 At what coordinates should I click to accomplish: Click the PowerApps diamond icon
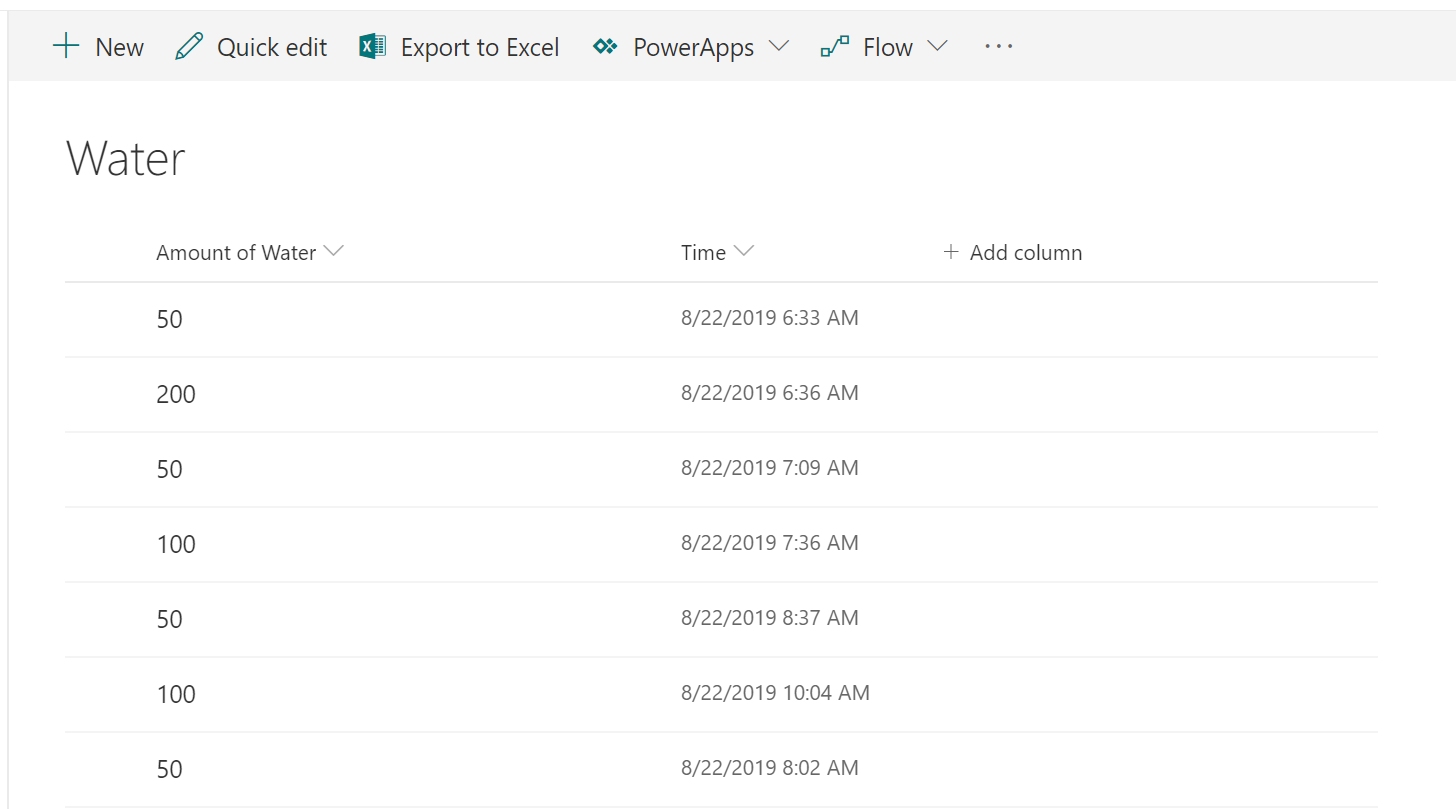click(605, 47)
